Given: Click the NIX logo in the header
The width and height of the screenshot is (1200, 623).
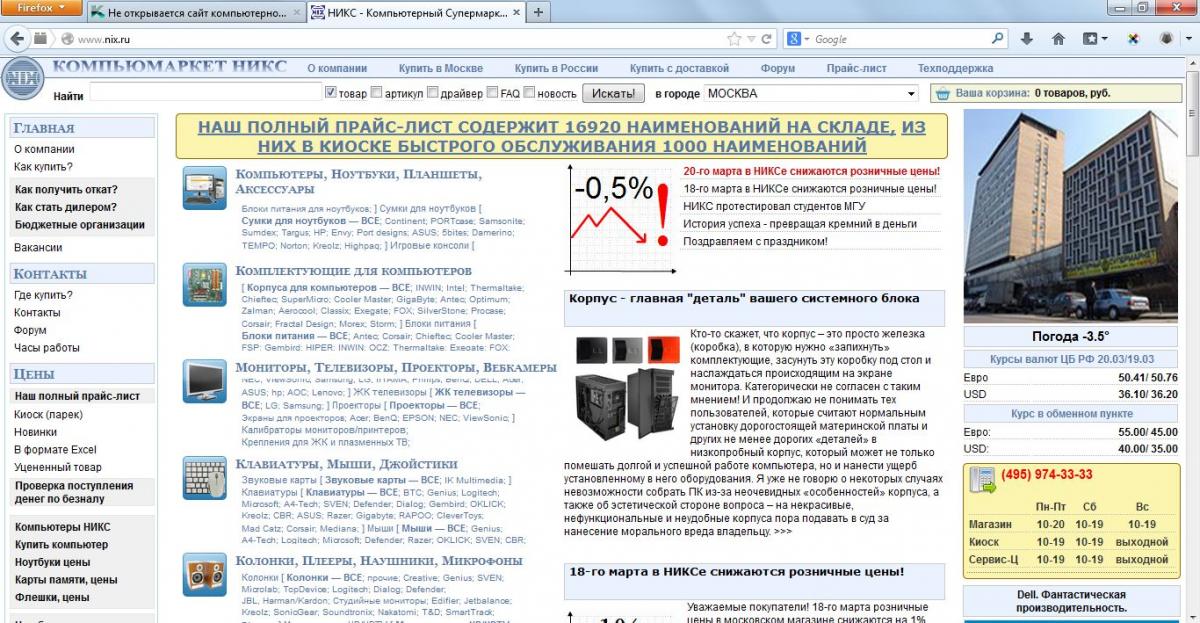Looking at the screenshot, I should 22,79.
